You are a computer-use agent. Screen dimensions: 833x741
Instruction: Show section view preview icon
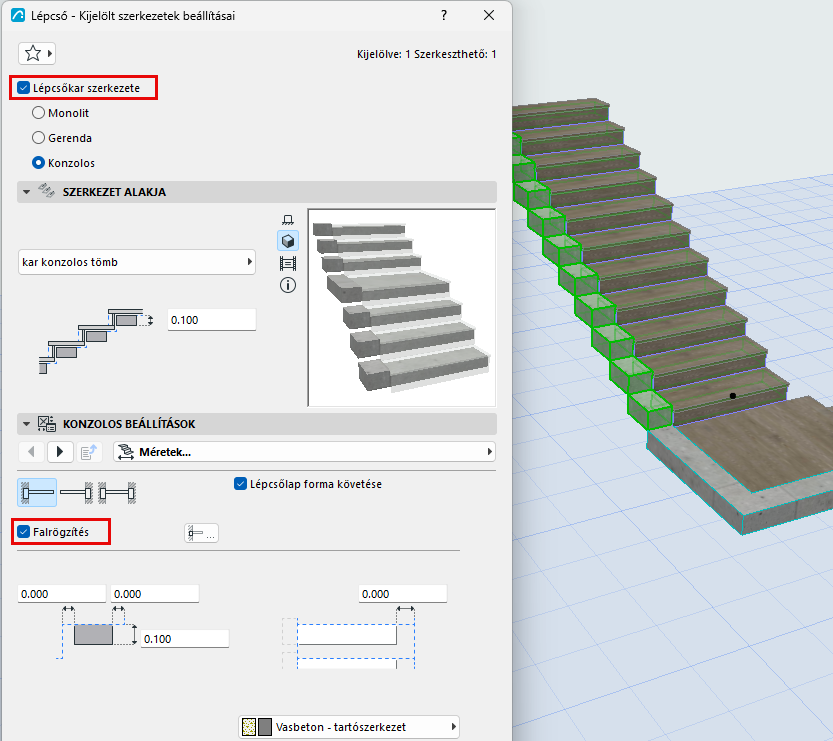point(288,263)
